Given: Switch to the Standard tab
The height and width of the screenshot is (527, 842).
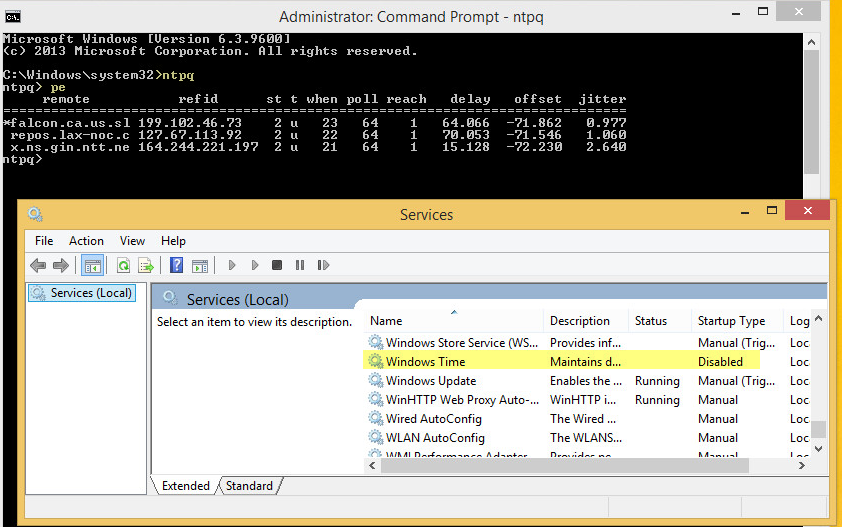Looking at the screenshot, I should (249, 486).
